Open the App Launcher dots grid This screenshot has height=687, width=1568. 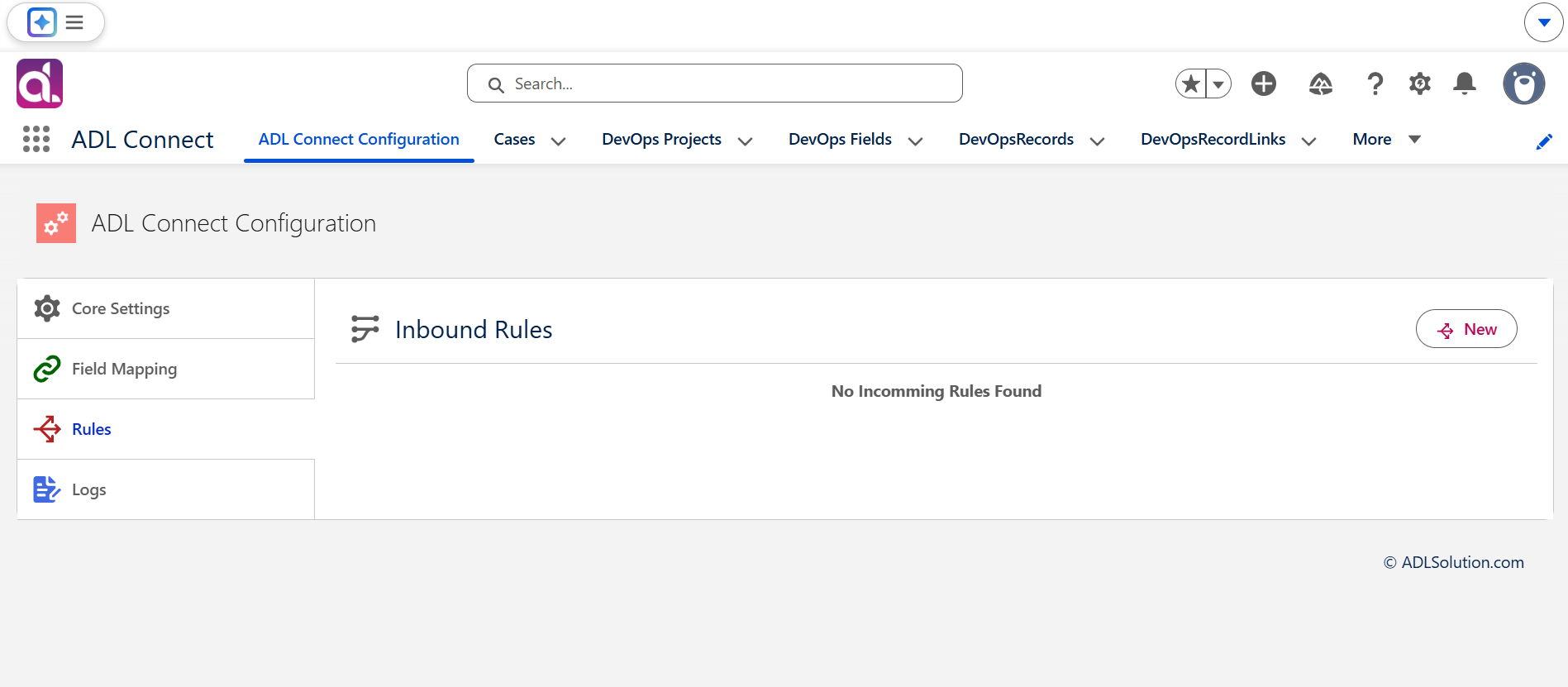(36, 139)
